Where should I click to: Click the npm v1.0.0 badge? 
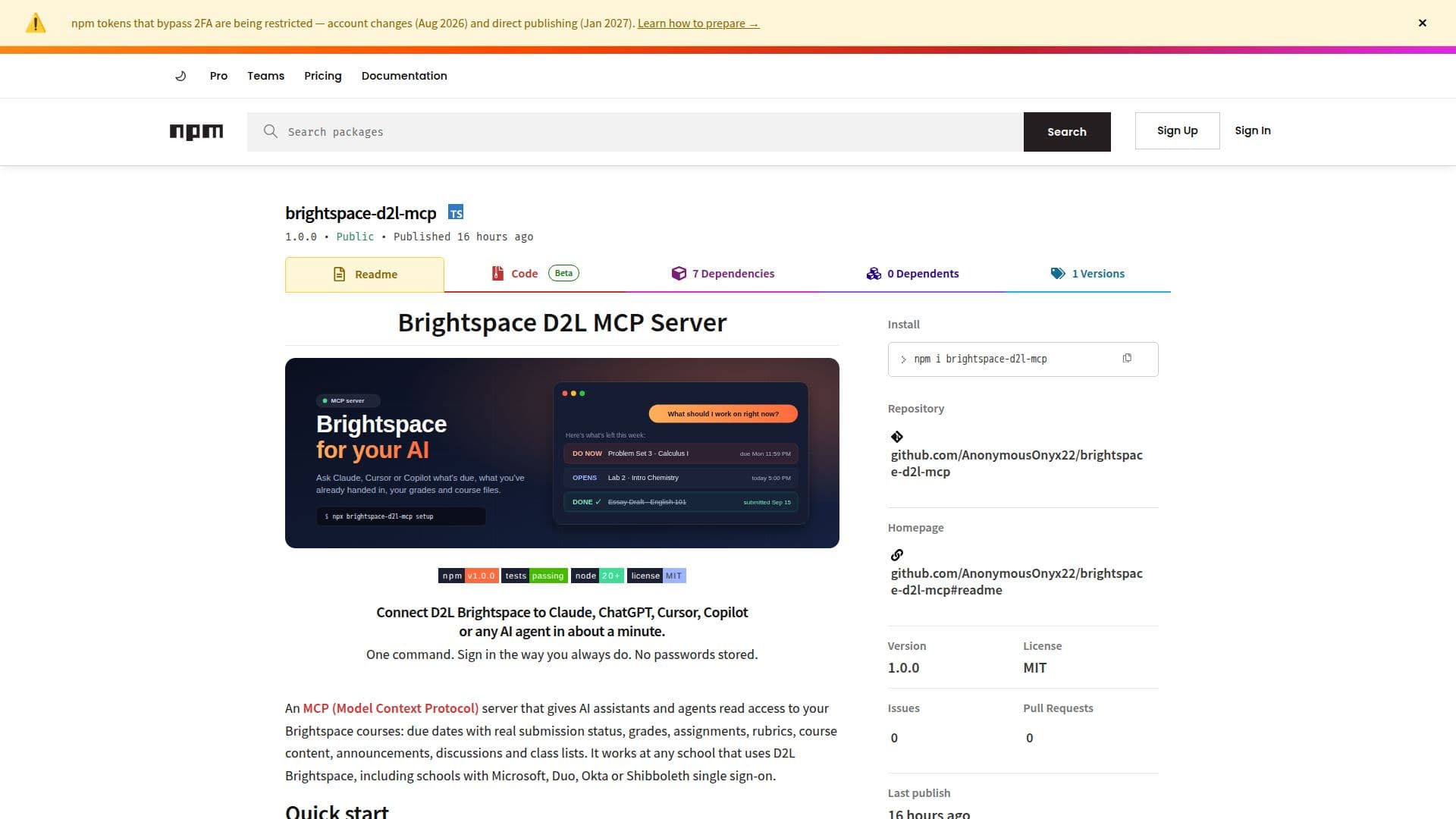pyautogui.click(x=468, y=576)
